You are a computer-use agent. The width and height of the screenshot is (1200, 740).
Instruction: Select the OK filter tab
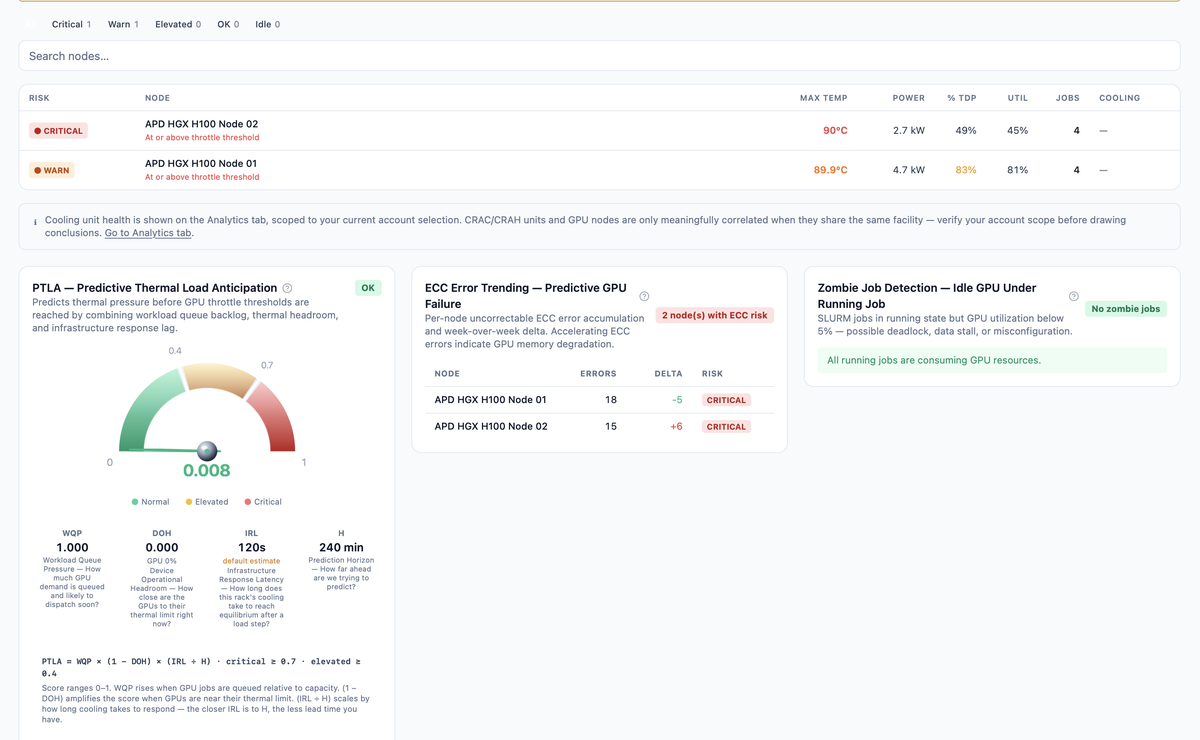click(228, 24)
